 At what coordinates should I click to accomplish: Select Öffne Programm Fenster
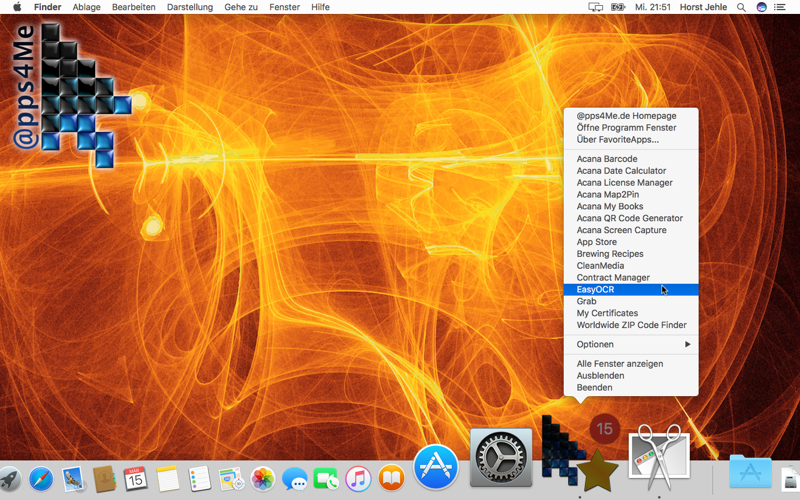(631, 128)
